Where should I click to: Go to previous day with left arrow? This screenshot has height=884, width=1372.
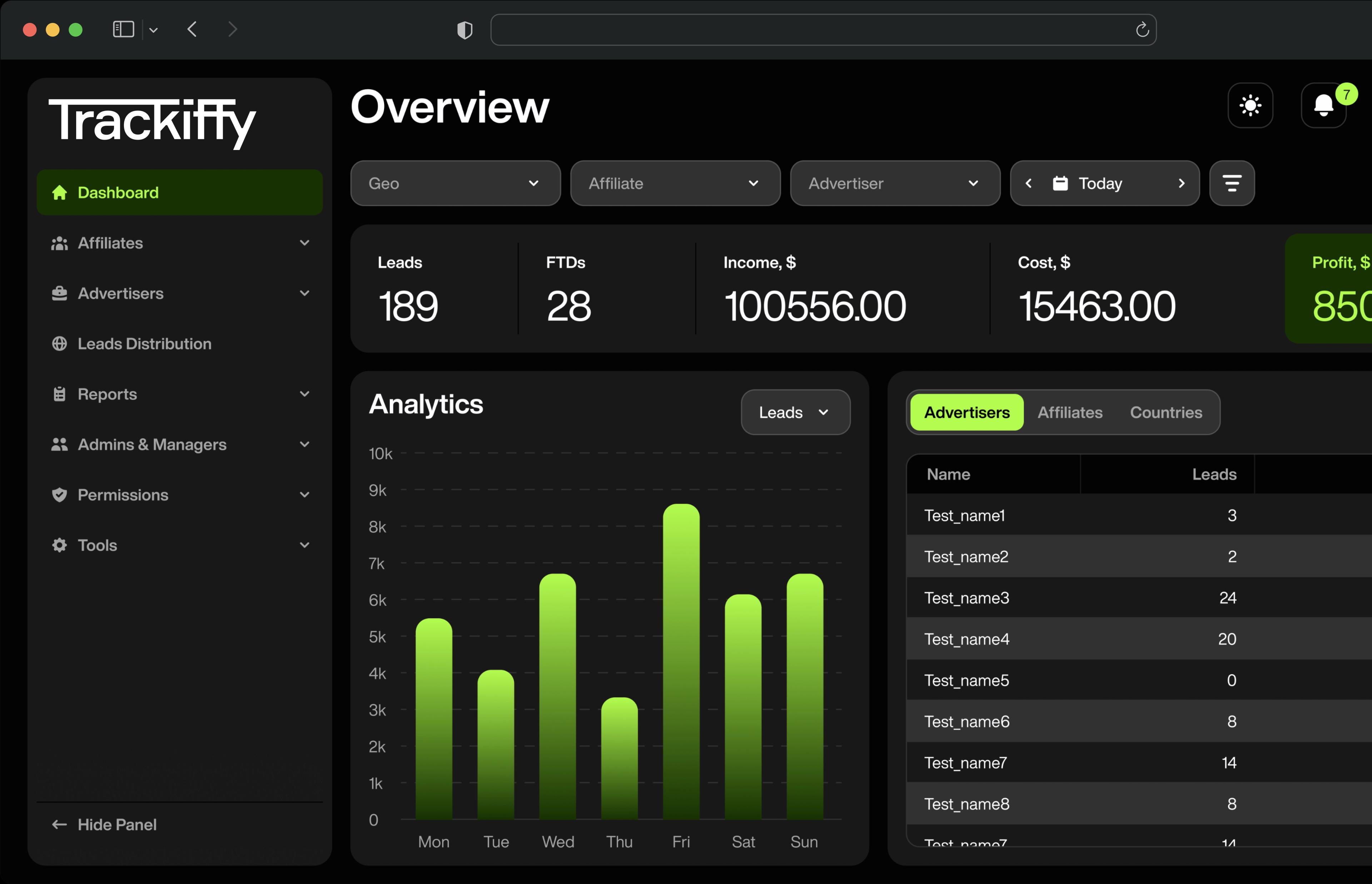[x=1028, y=183]
